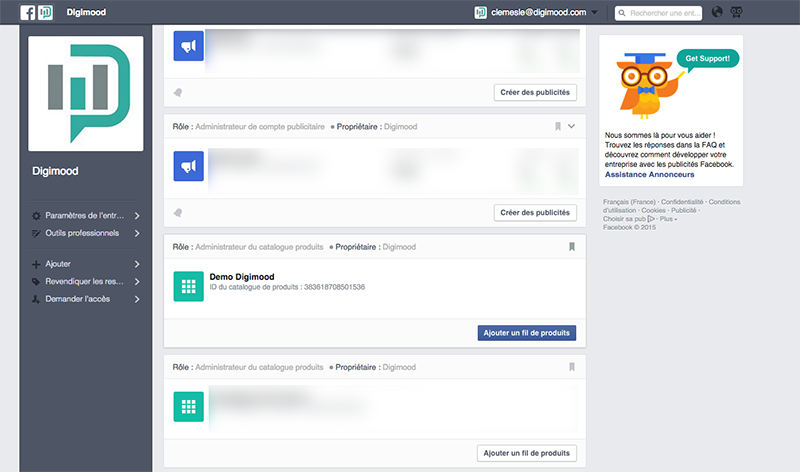This screenshot has height=472, width=800.
Task: Click the Get Support! speech bubble
Action: [708, 59]
